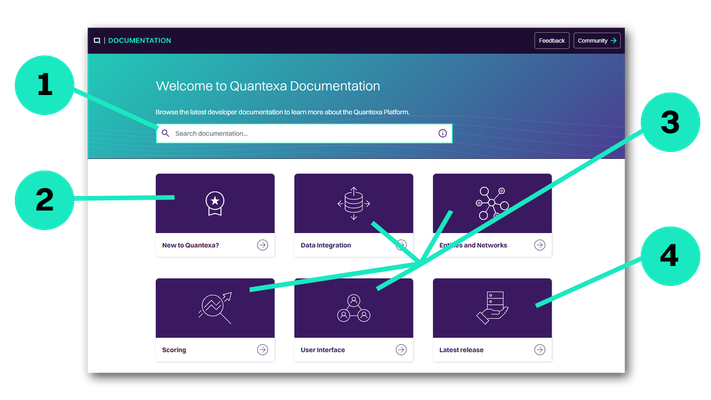Click the hand holding server icon
This screenshot has height=400, width=711.
[x=492, y=308]
